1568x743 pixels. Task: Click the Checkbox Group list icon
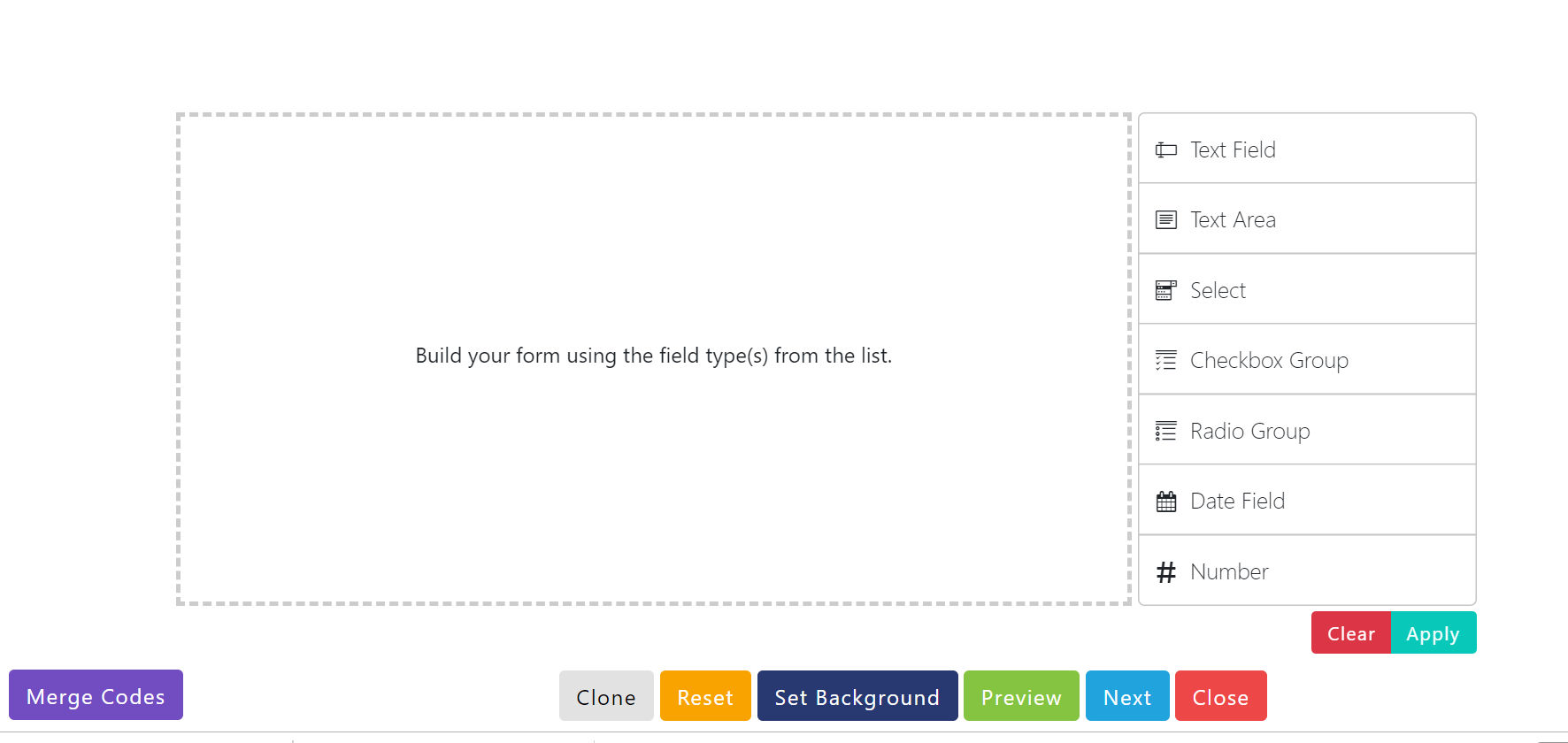coord(1166,360)
